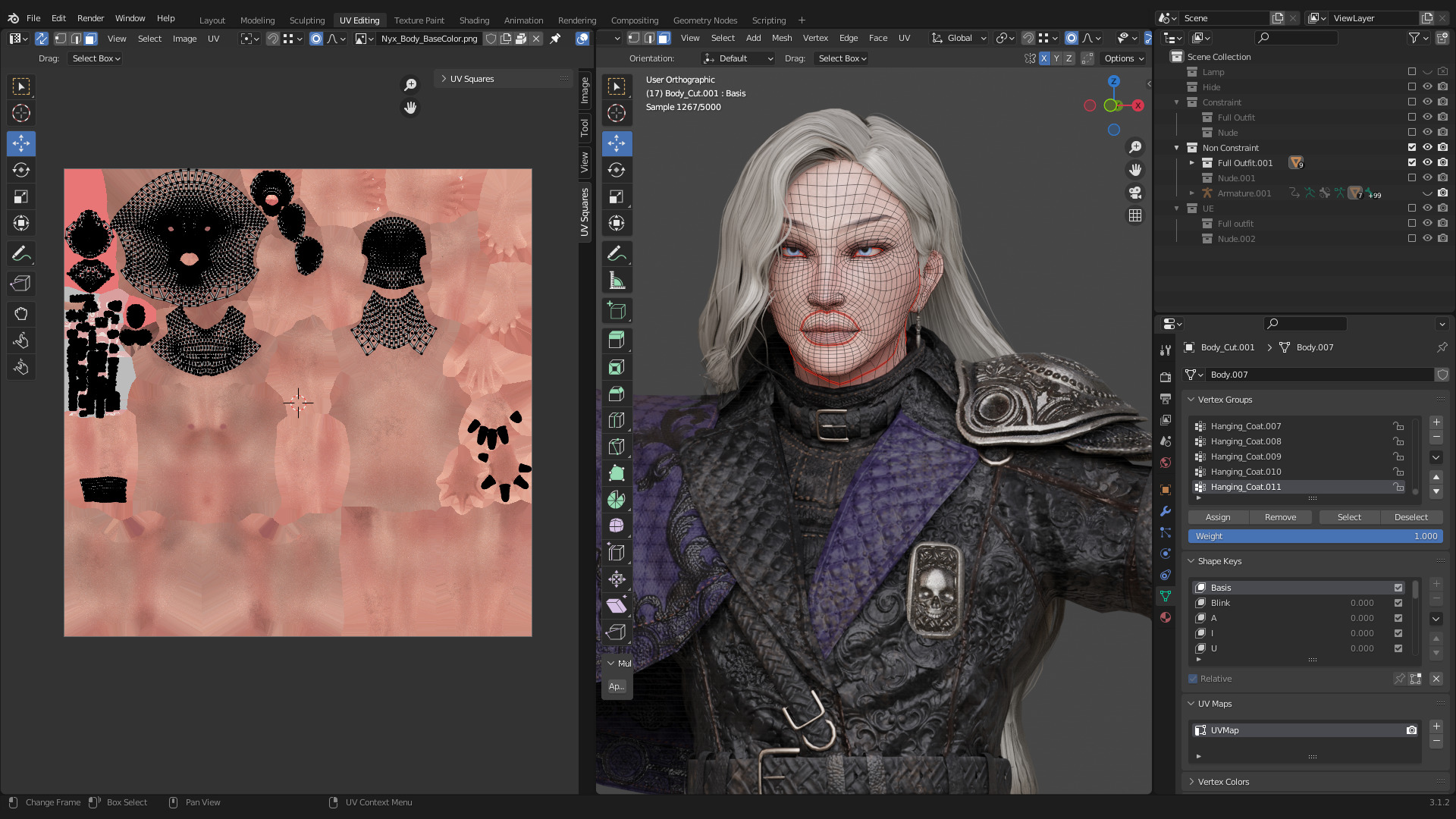Collapse Shape Keys panel
Image resolution: width=1456 pixels, height=819 pixels.
(1191, 561)
